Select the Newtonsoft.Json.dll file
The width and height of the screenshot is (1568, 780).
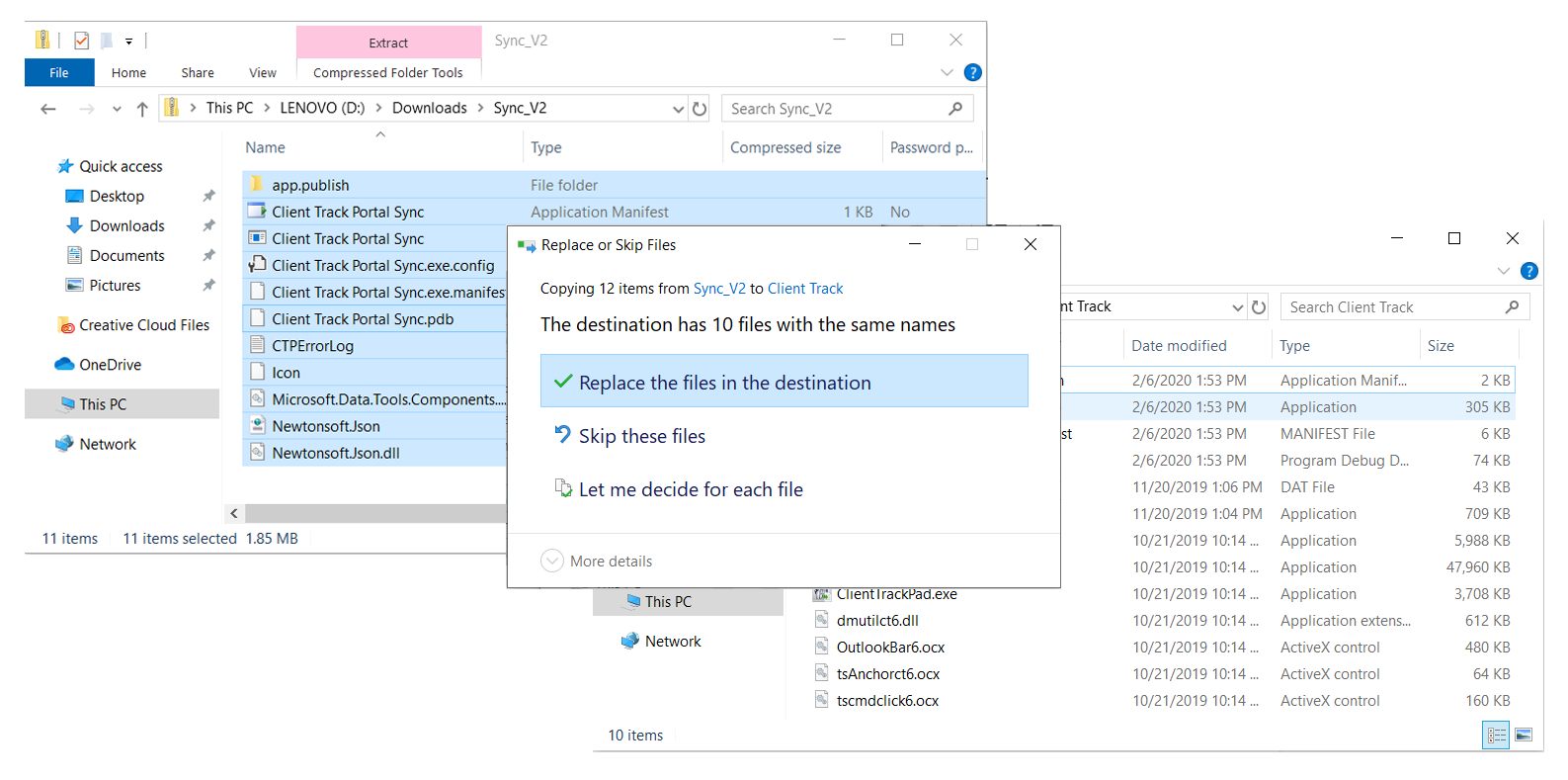point(336,452)
